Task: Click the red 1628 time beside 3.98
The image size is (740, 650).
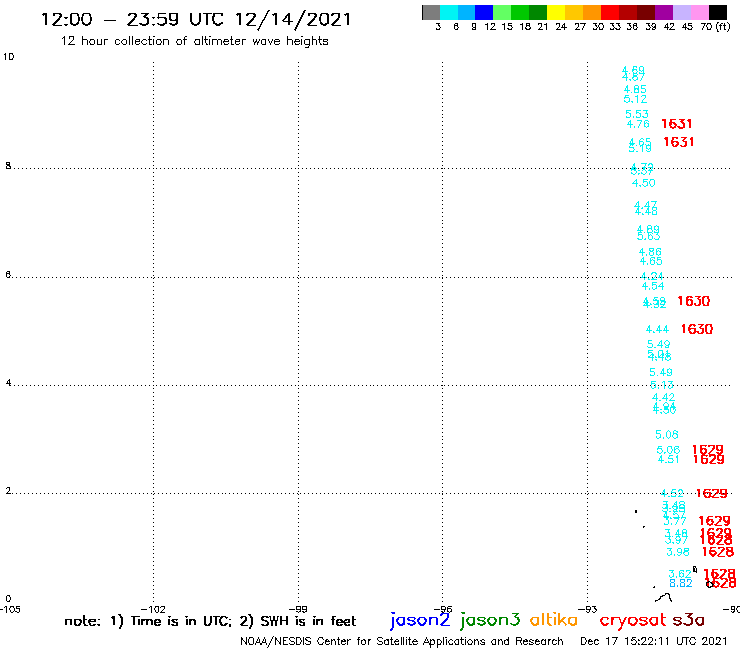Action: pos(718,552)
